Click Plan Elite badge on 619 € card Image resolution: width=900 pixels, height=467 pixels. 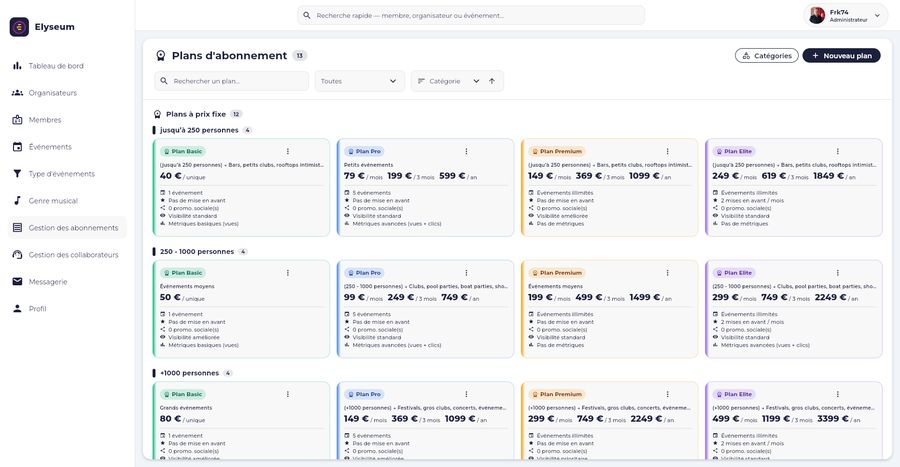734,151
